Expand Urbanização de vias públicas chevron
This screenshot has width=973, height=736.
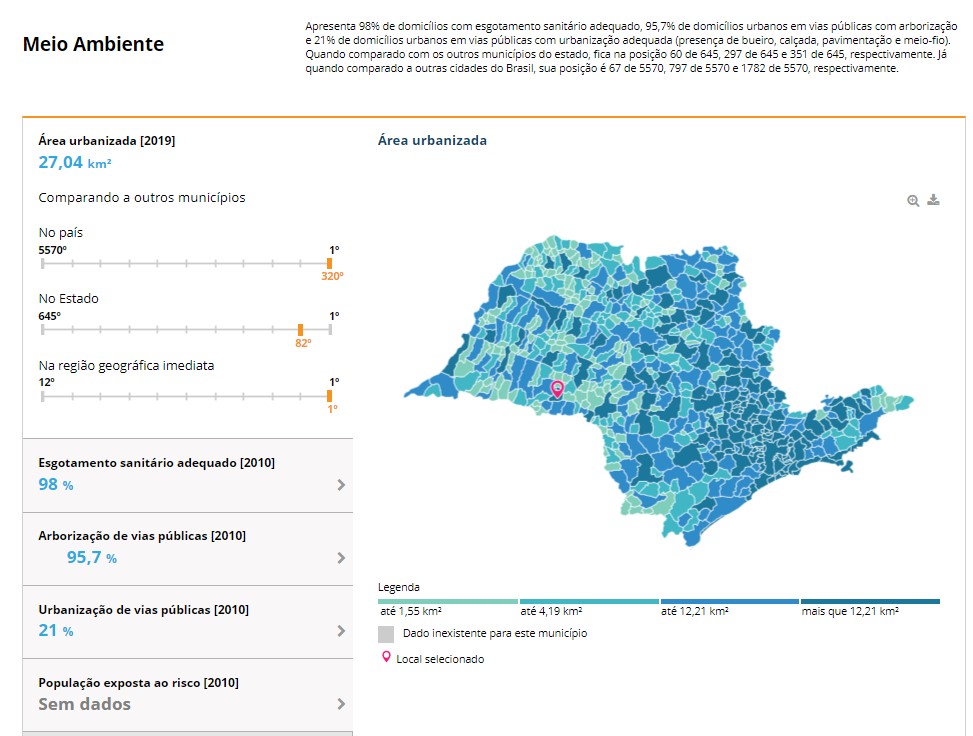click(341, 631)
